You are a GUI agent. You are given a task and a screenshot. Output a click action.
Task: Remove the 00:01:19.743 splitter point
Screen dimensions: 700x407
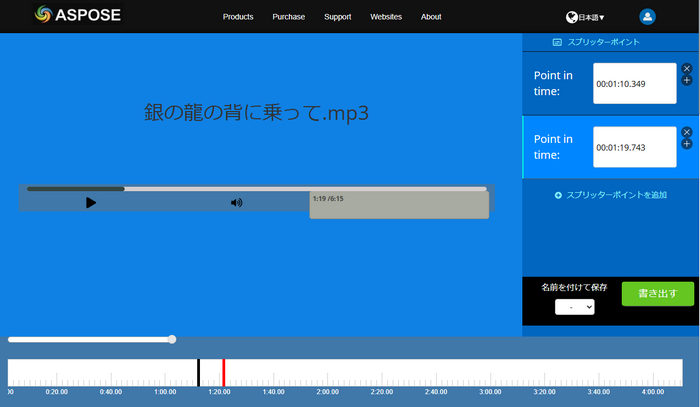687,132
